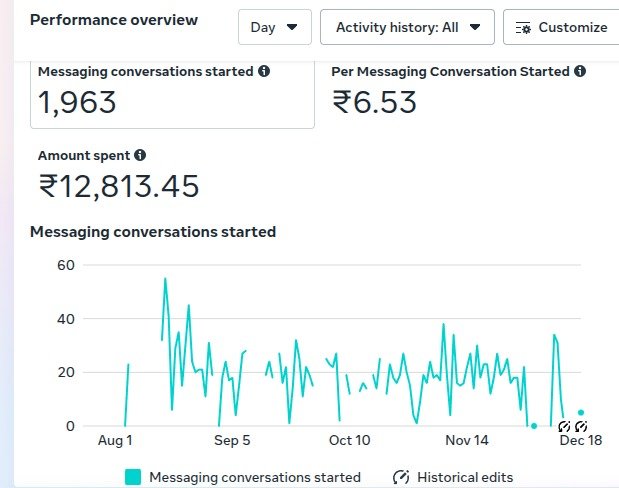Click the info icon beside Per Messaging Conversation Started
The height and width of the screenshot is (488, 619).
(x=580, y=71)
